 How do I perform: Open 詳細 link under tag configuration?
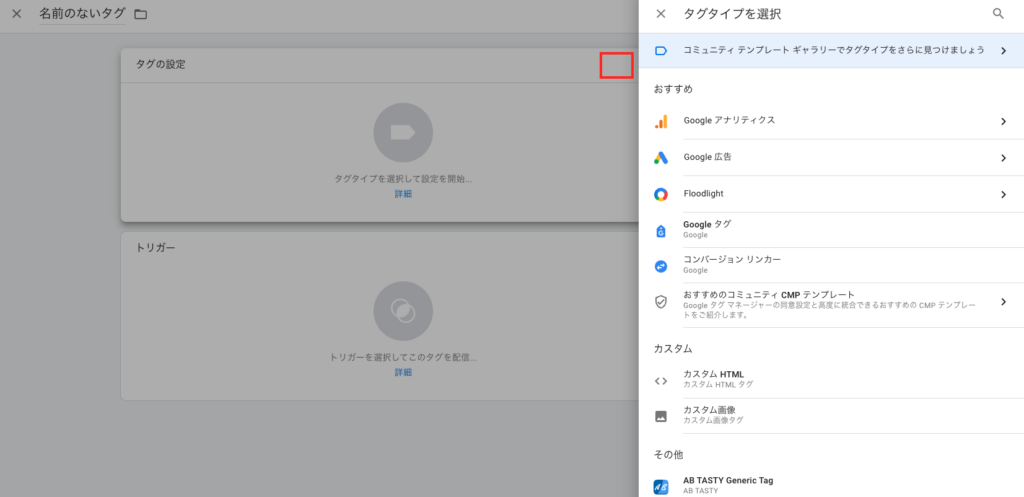click(x=403, y=194)
